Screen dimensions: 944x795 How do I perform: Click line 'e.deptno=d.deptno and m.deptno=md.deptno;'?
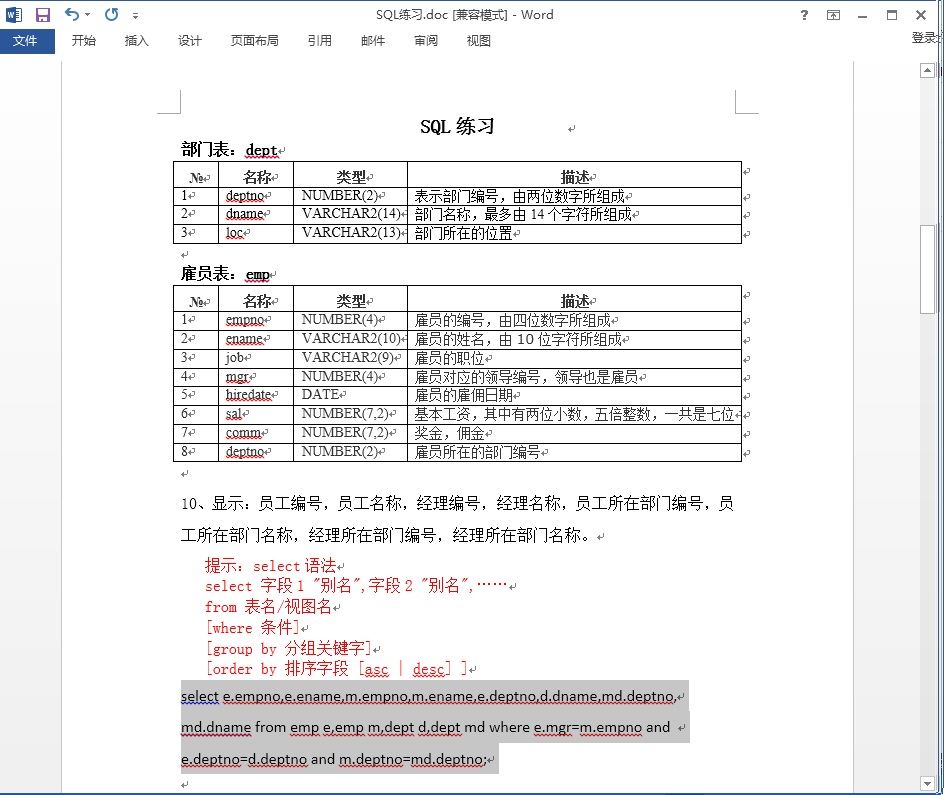click(x=334, y=759)
